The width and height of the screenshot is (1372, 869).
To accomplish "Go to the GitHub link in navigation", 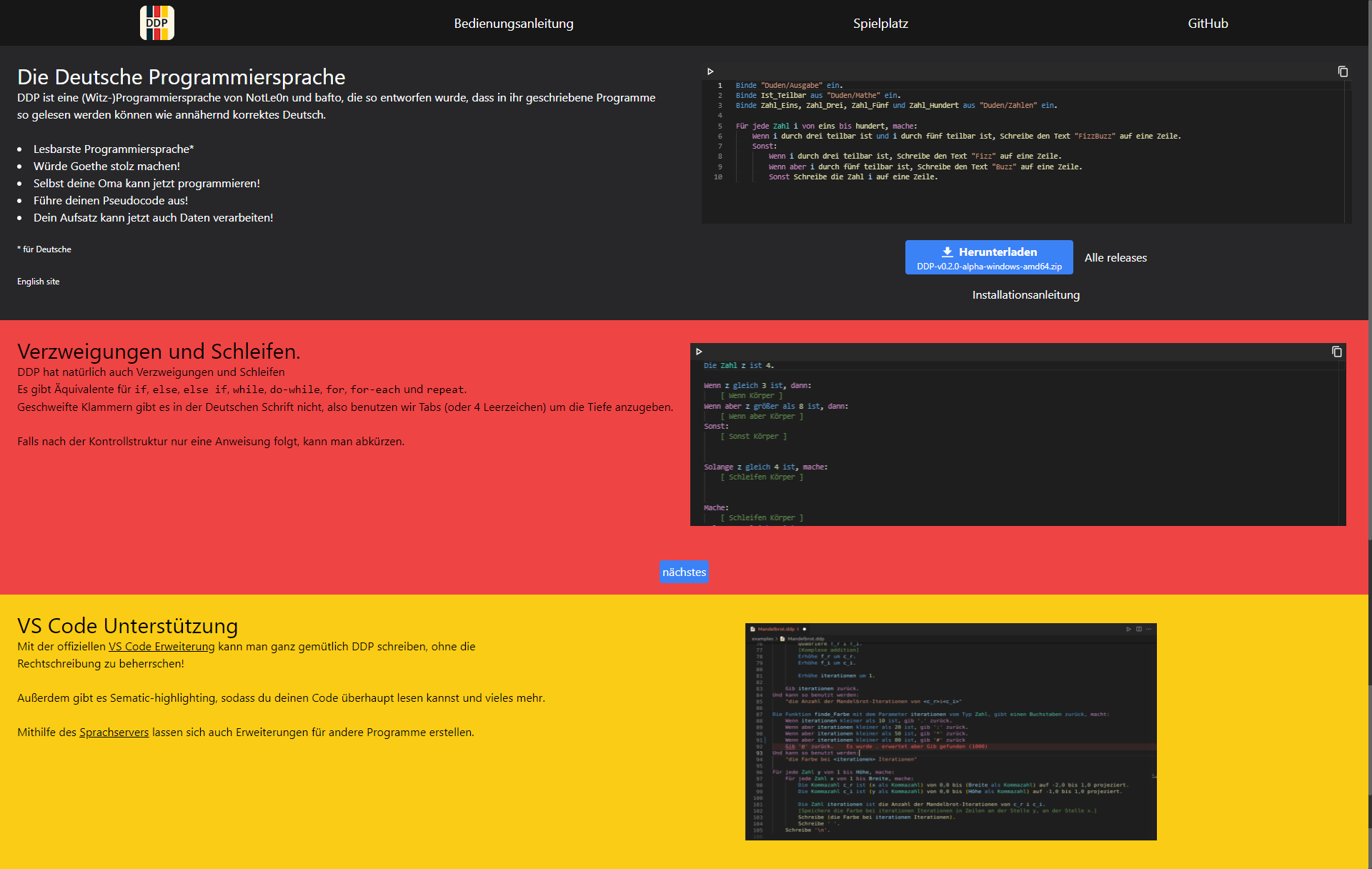I will (x=1208, y=23).
